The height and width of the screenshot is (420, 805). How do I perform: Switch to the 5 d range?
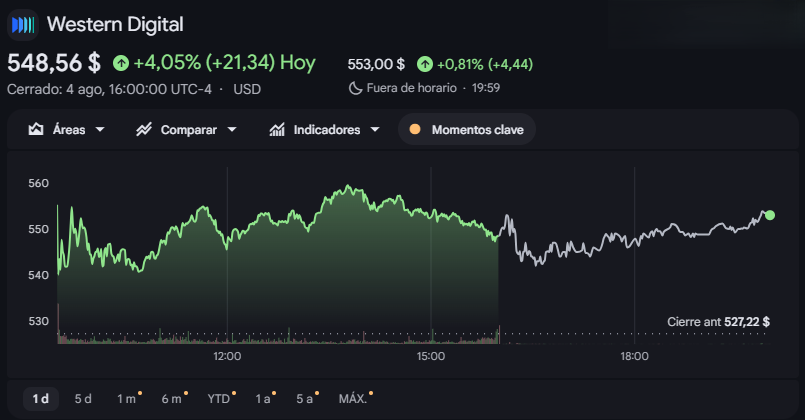tap(83, 398)
